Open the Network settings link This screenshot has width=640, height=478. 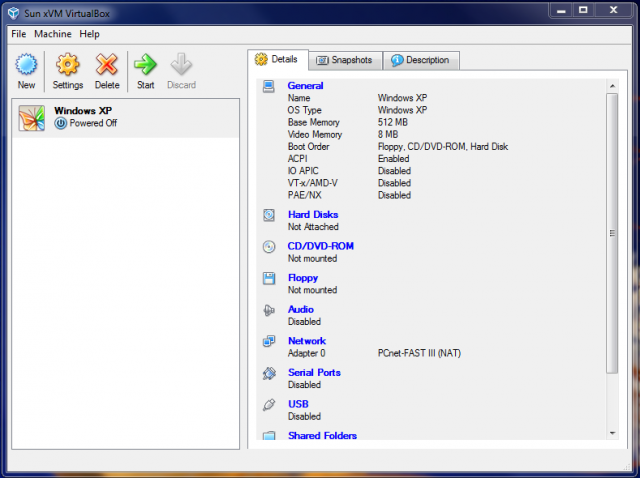click(307, 341)
